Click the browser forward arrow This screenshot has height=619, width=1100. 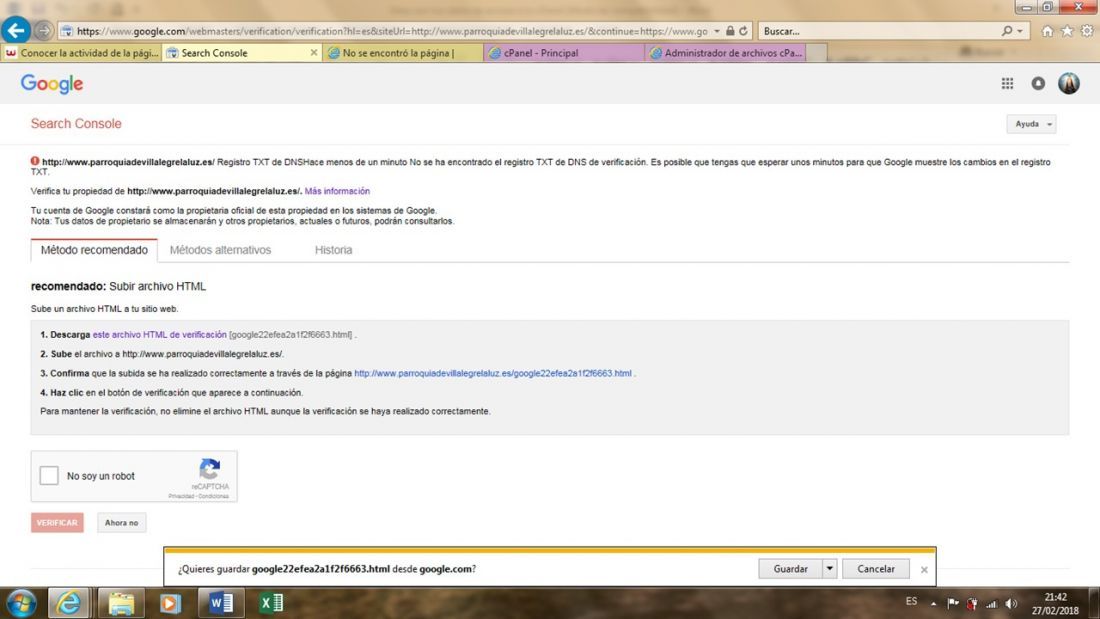coord(43,31)
